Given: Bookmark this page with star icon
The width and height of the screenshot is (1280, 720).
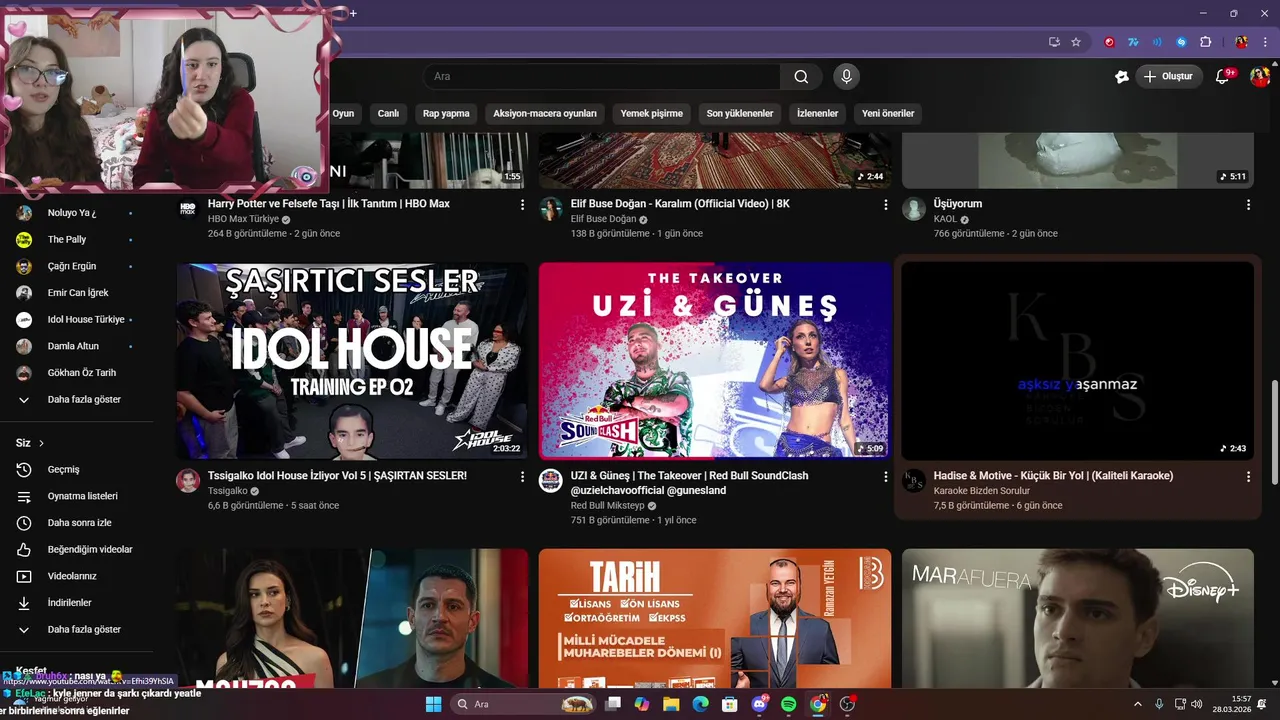Looking at the screenshot, I should 1076,42.
